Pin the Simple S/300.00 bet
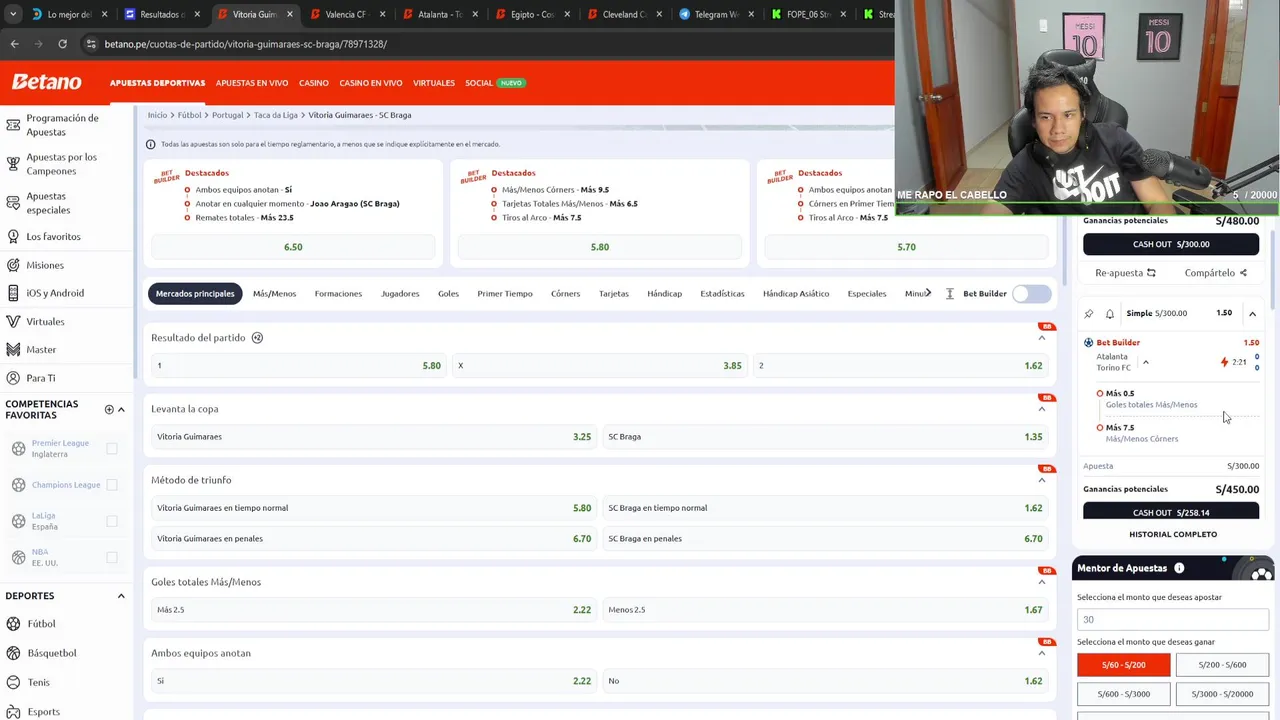 [1089, 314]
